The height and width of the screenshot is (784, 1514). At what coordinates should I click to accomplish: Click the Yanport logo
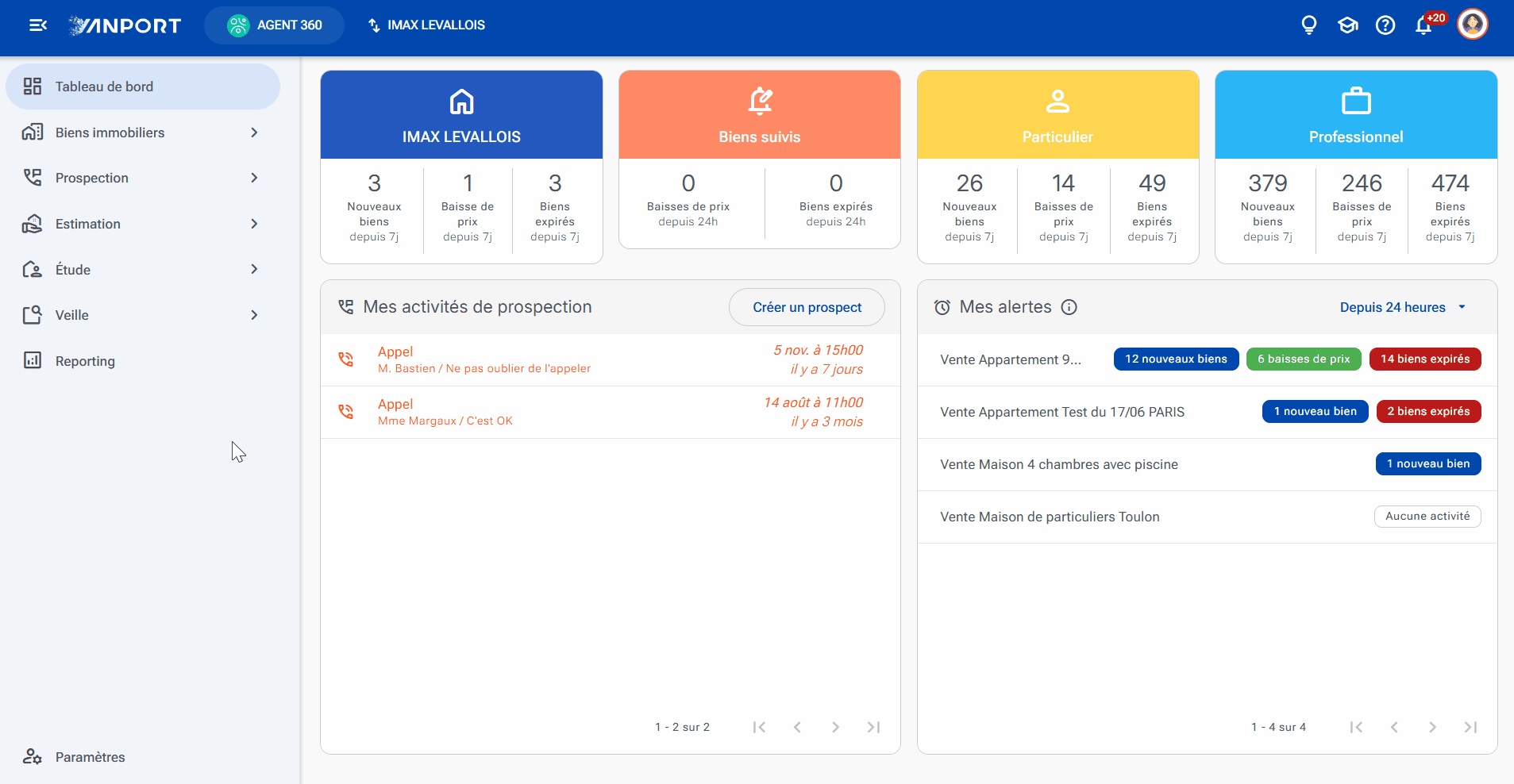(x=125, y=25)
